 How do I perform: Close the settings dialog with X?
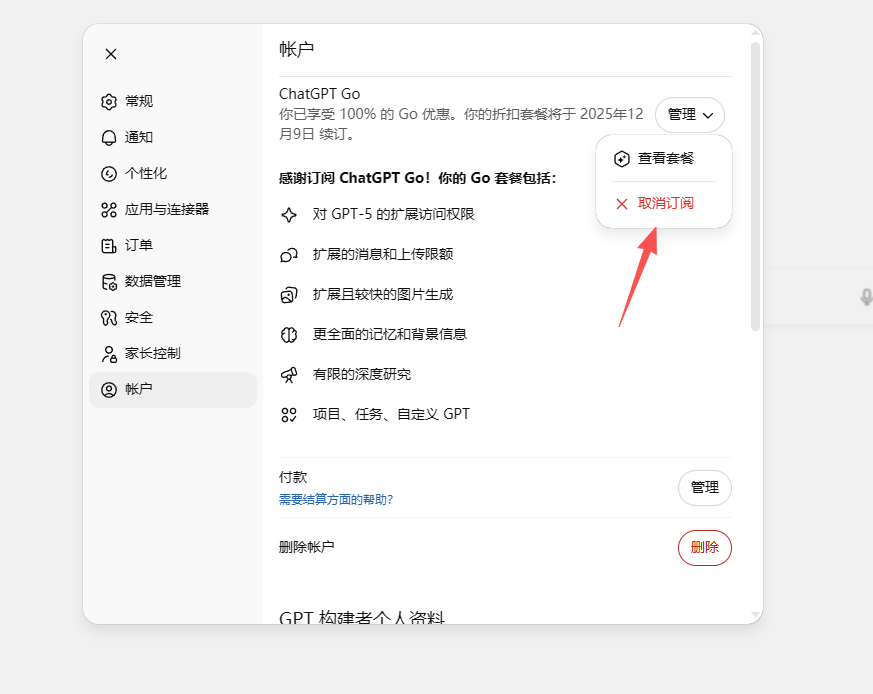coord(111,54)
